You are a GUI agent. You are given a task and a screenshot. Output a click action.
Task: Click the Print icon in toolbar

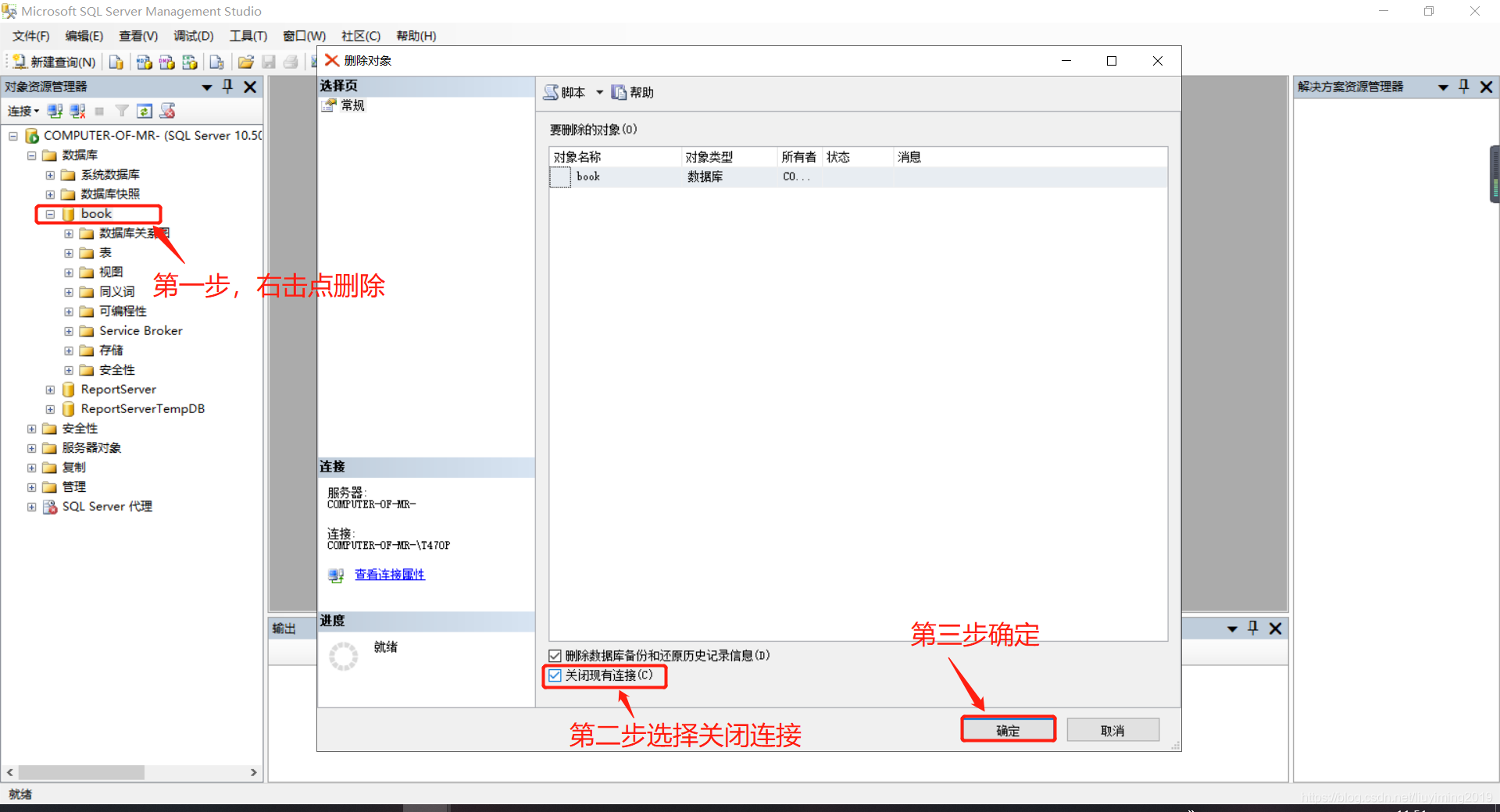(x=291, y=62)
